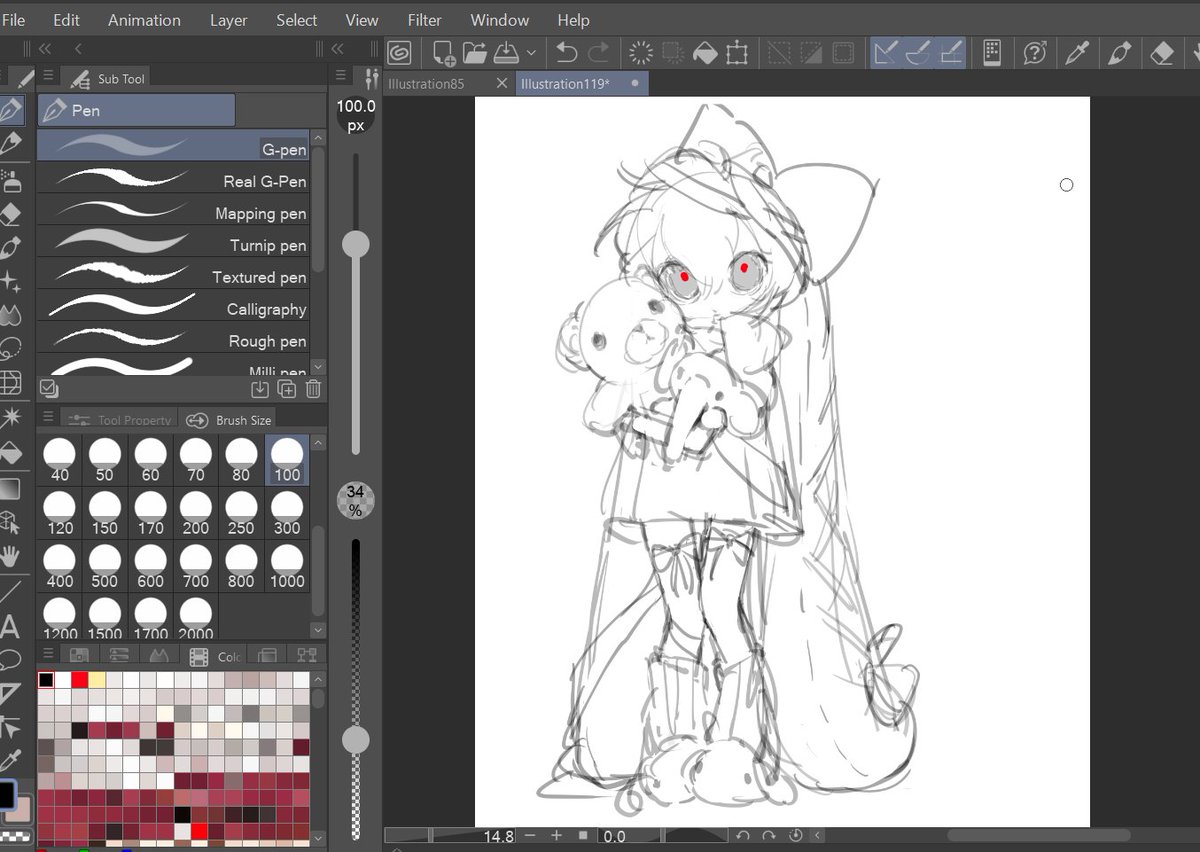Open the Save icon dropdown arrow
Image resolution: width=1200 pixels, height=852 pixels.
(x=531, y=52)
